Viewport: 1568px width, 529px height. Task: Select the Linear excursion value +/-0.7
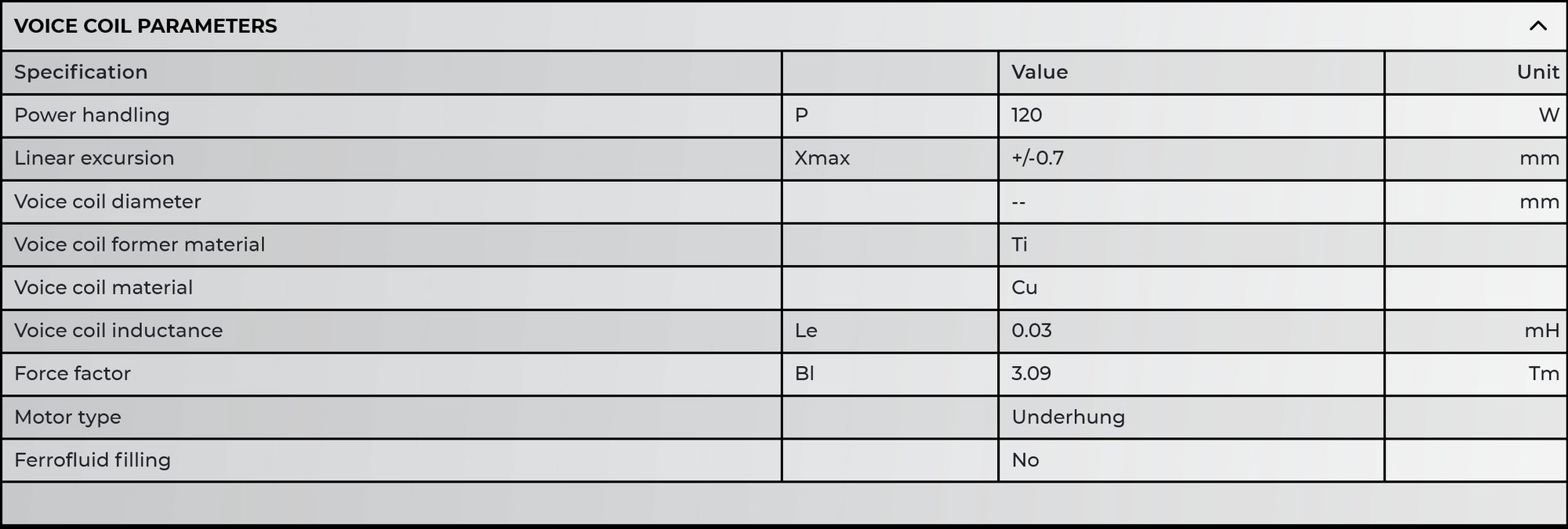(x=1040, y=158)
